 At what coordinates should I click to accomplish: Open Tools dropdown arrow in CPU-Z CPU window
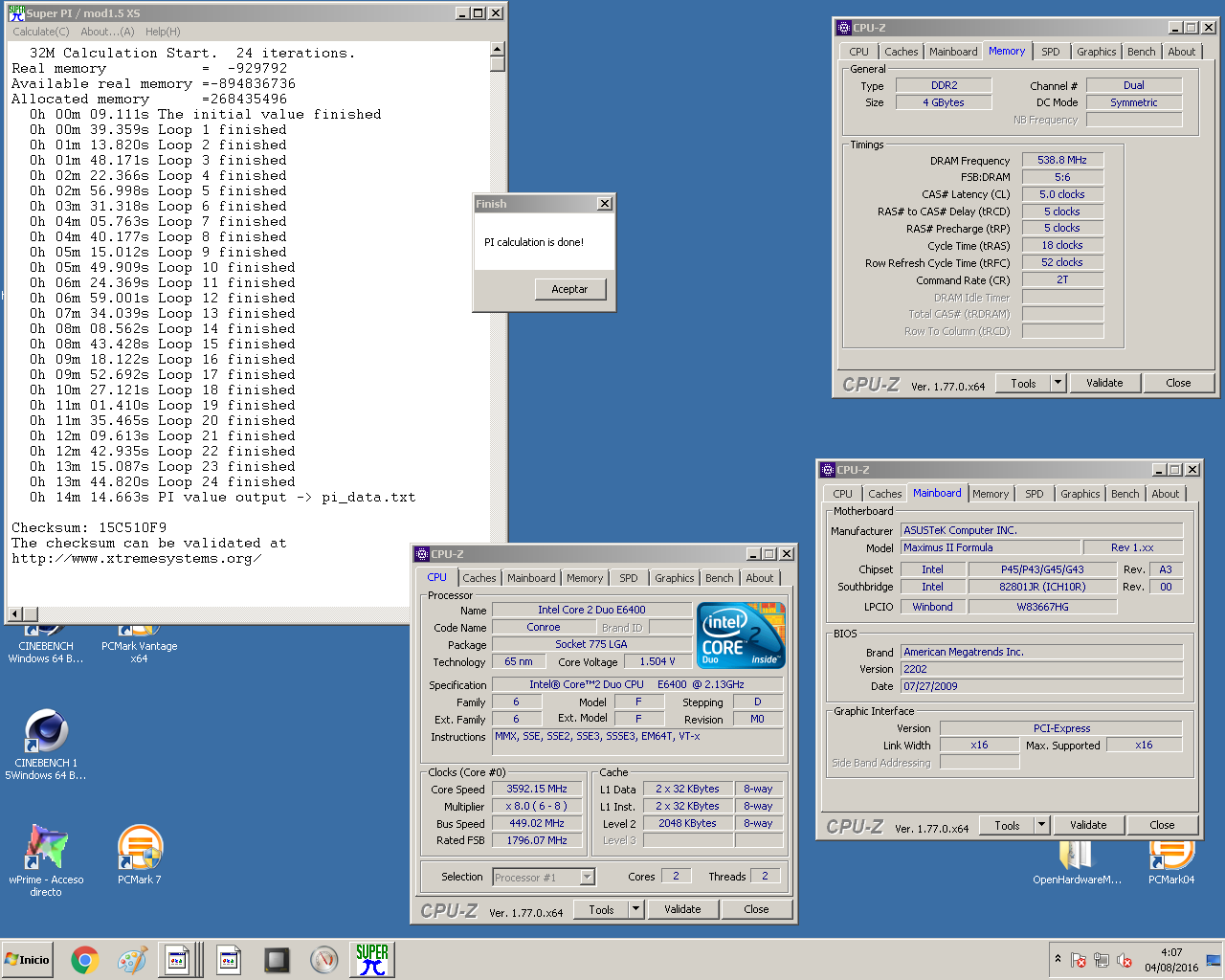(x=635, y=909)
